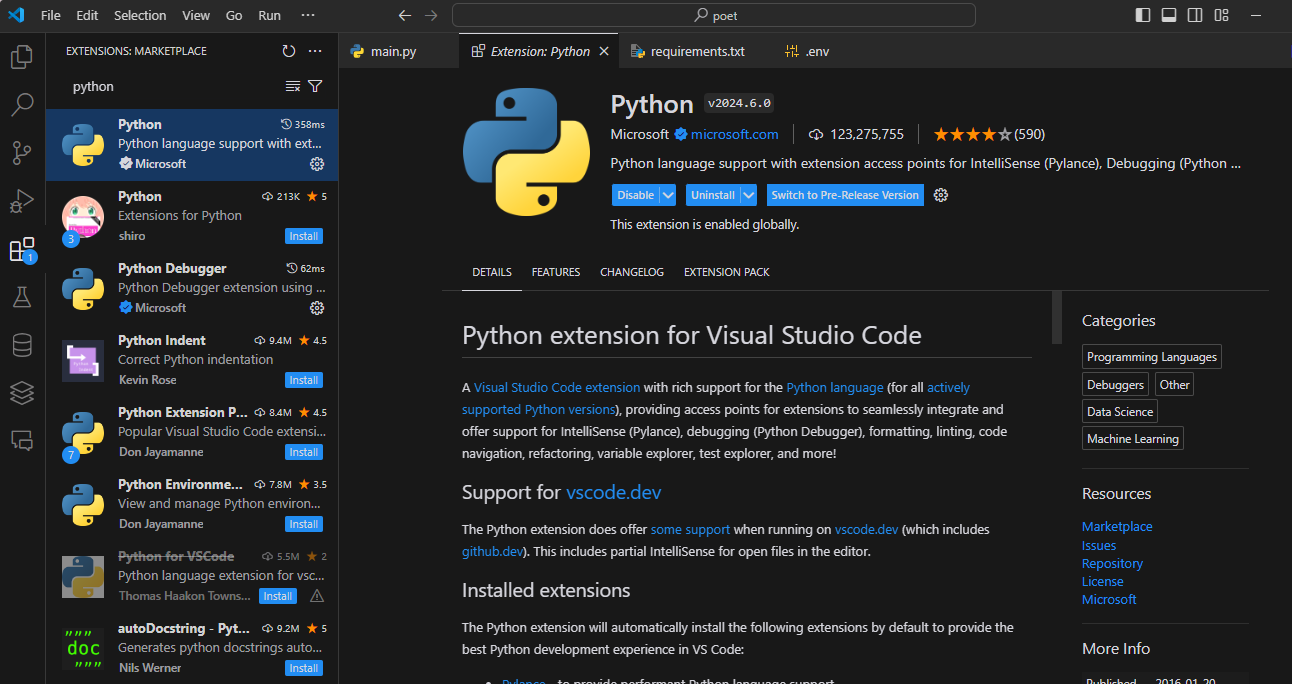Viewport: 1292px width, 684px height.
Task: Select the FEATURES tab
Action: (556, 272)
